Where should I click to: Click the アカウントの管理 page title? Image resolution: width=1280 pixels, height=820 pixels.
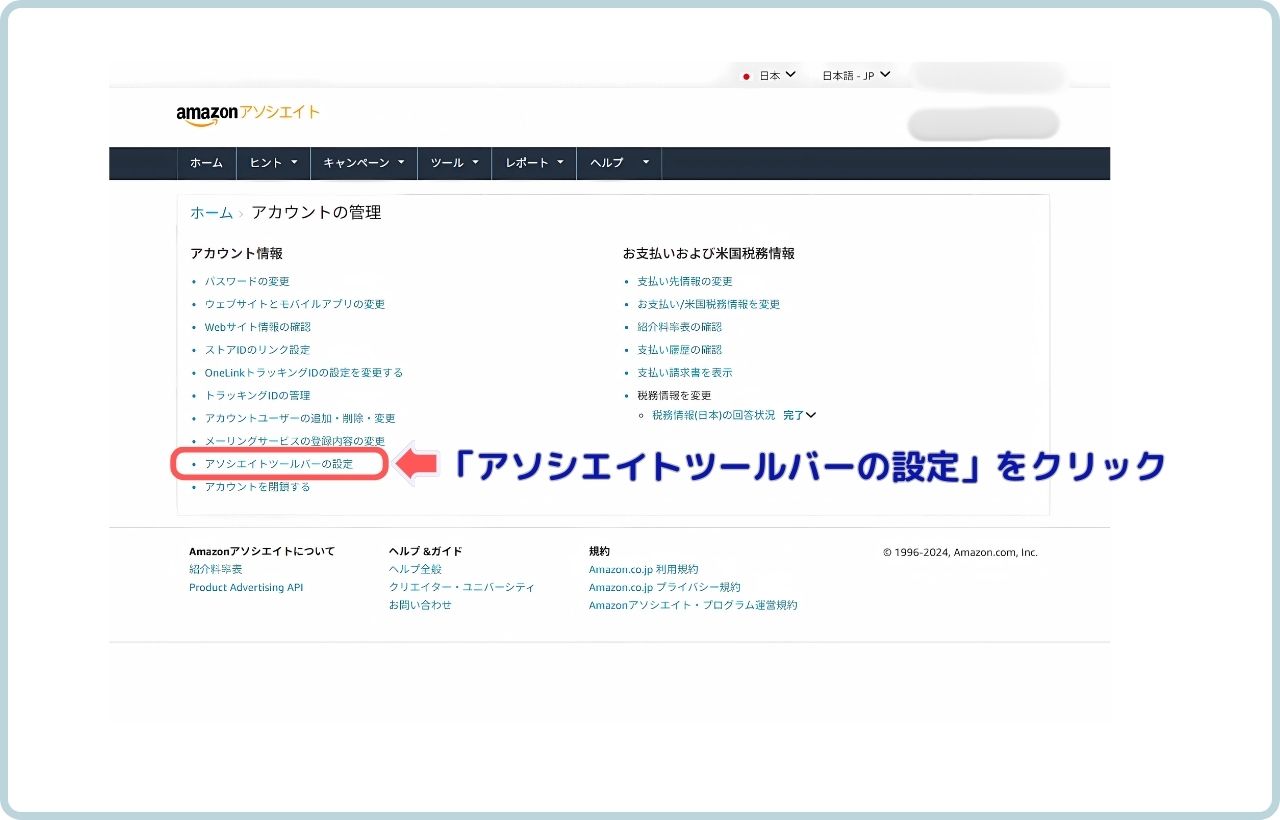point(316,213)
